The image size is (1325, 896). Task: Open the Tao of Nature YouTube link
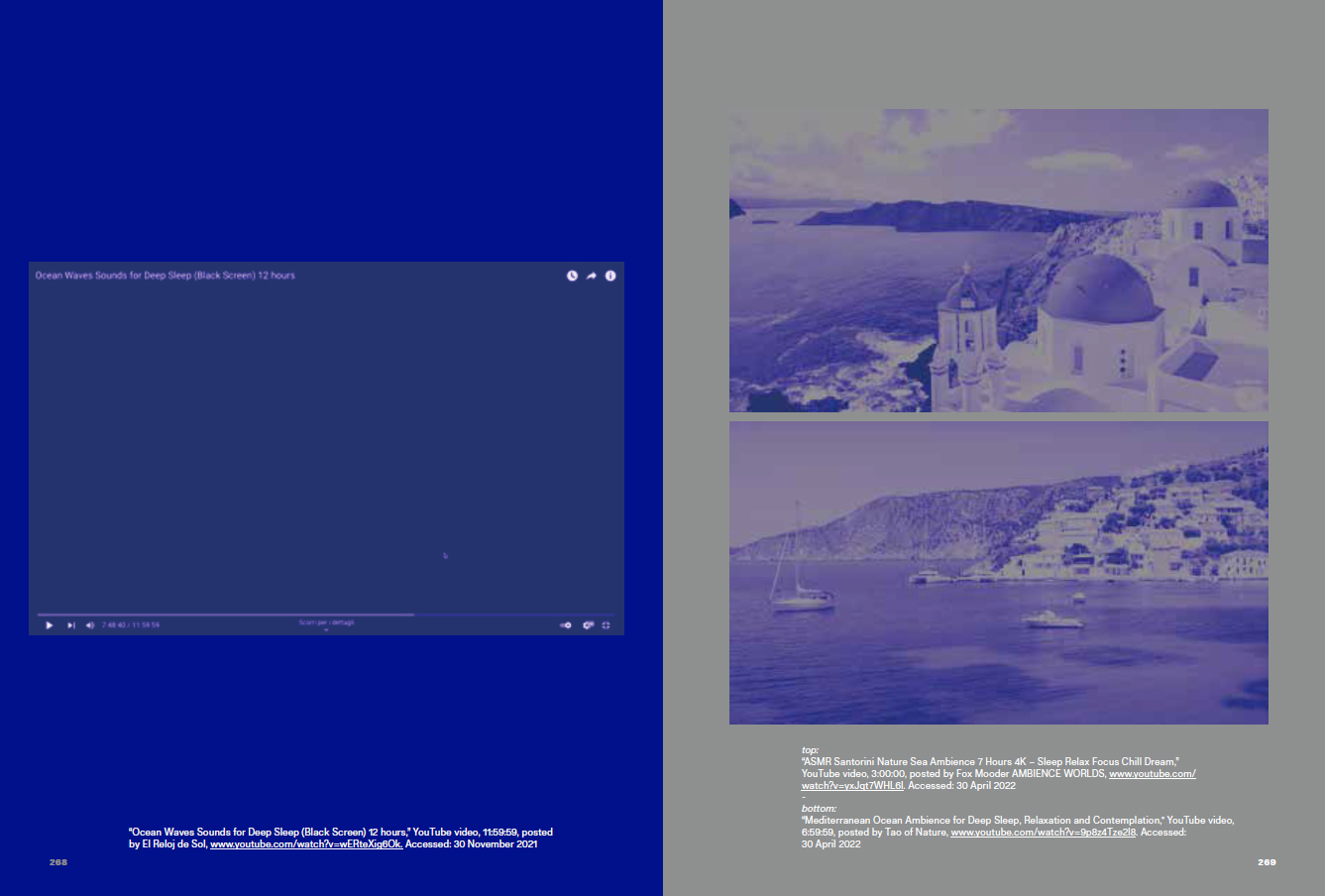(x=1043, y=833)
